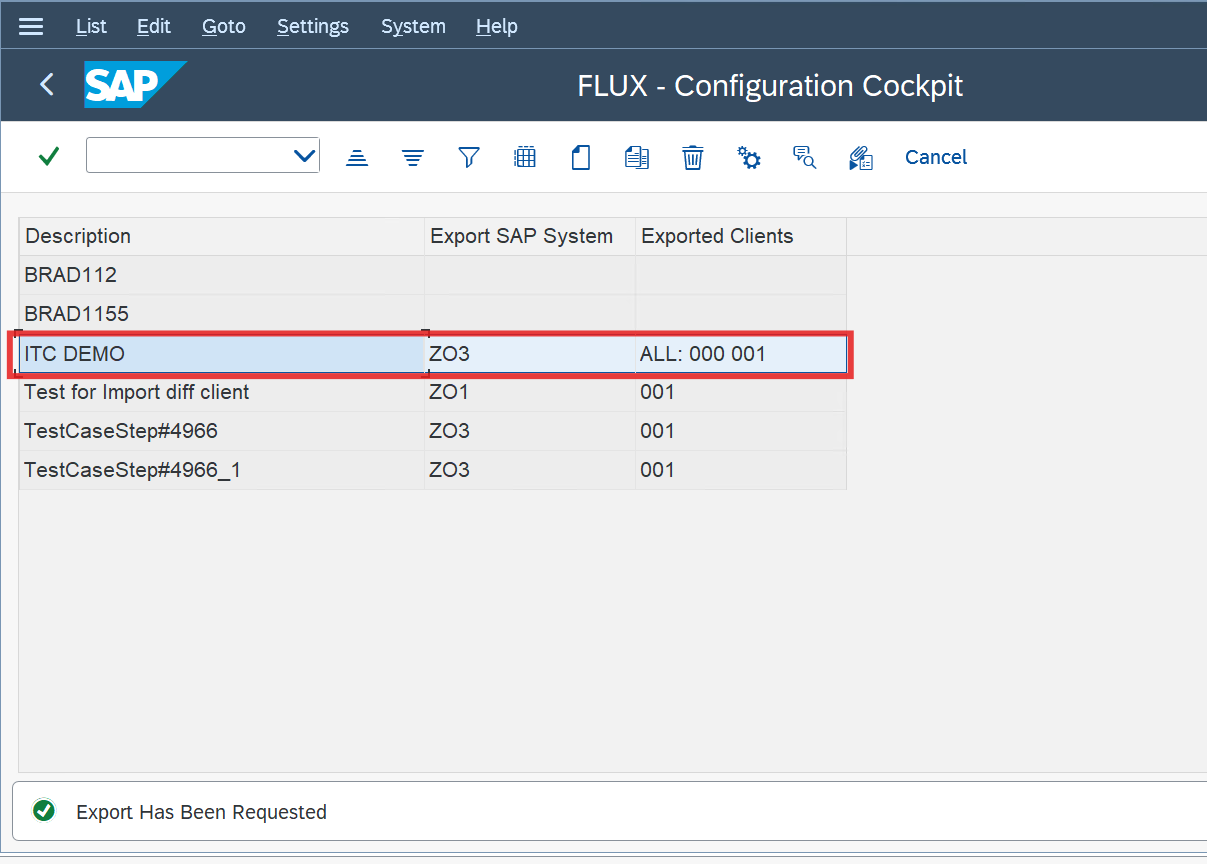Open the Settings menu
The height and width of the screenshot is (864, 1207).
312,27
